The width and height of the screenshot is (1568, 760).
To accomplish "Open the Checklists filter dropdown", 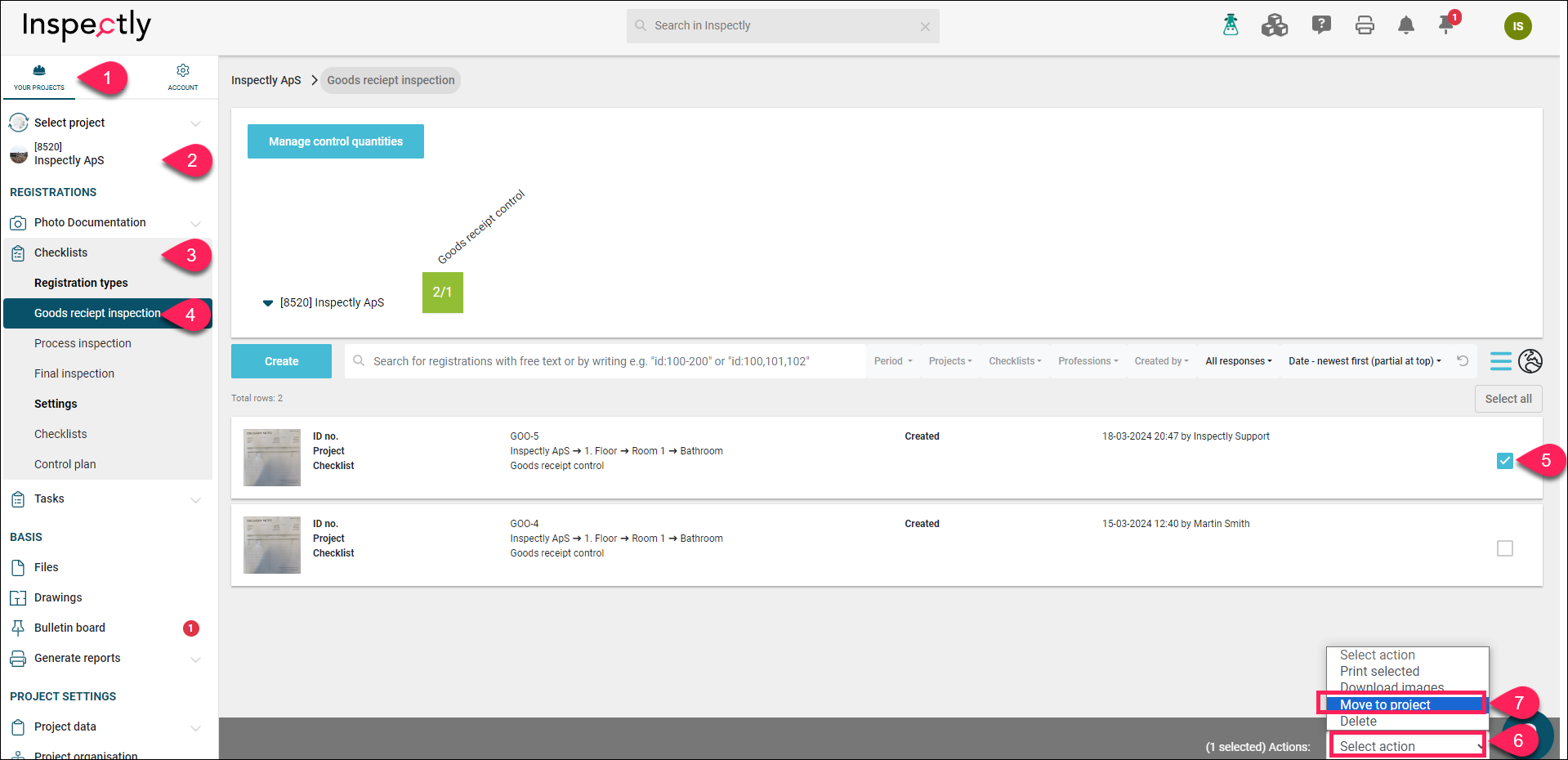I will click(x=1015, y=361).
